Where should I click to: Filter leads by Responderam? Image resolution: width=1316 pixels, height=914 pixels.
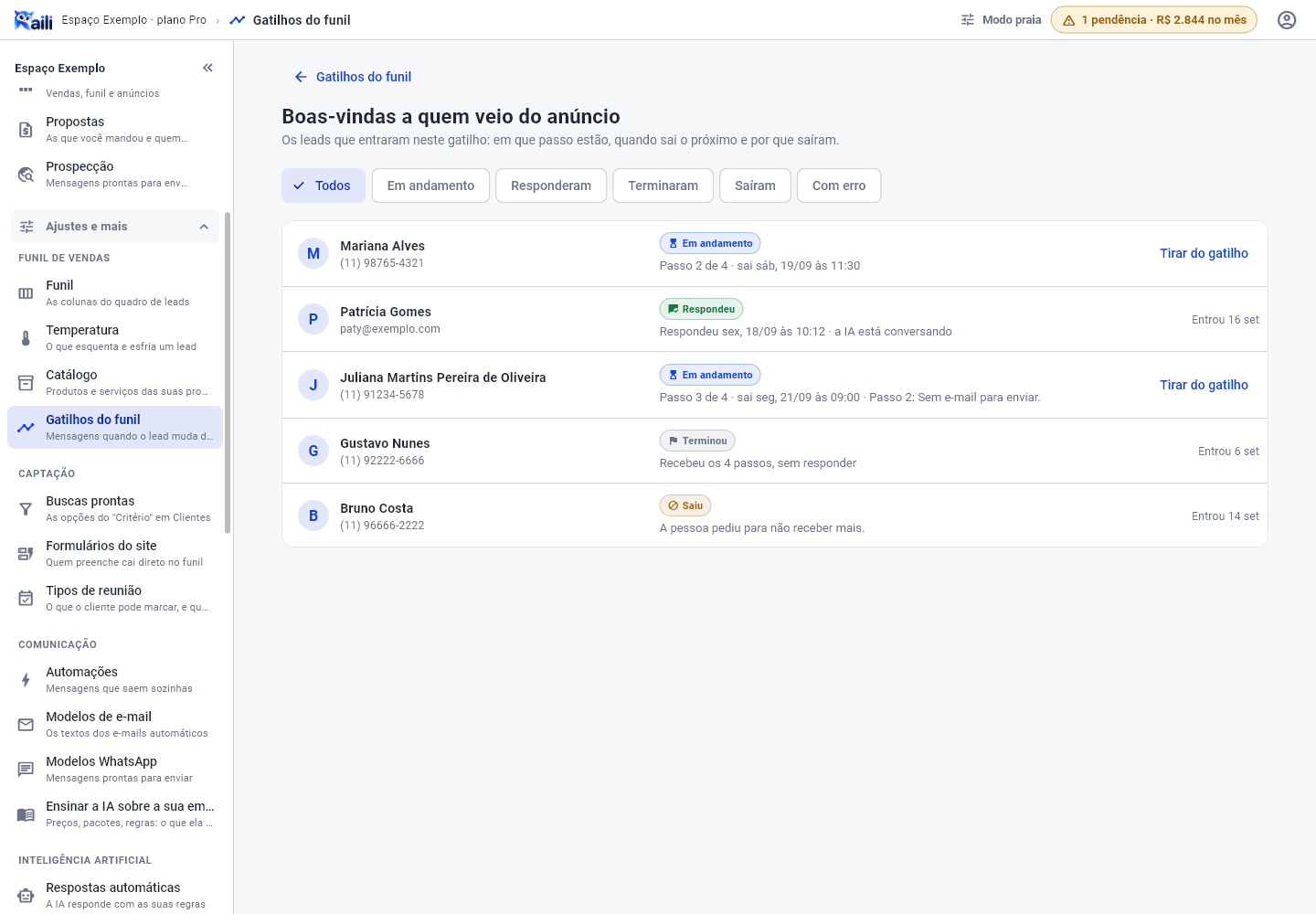pos(551,186)
